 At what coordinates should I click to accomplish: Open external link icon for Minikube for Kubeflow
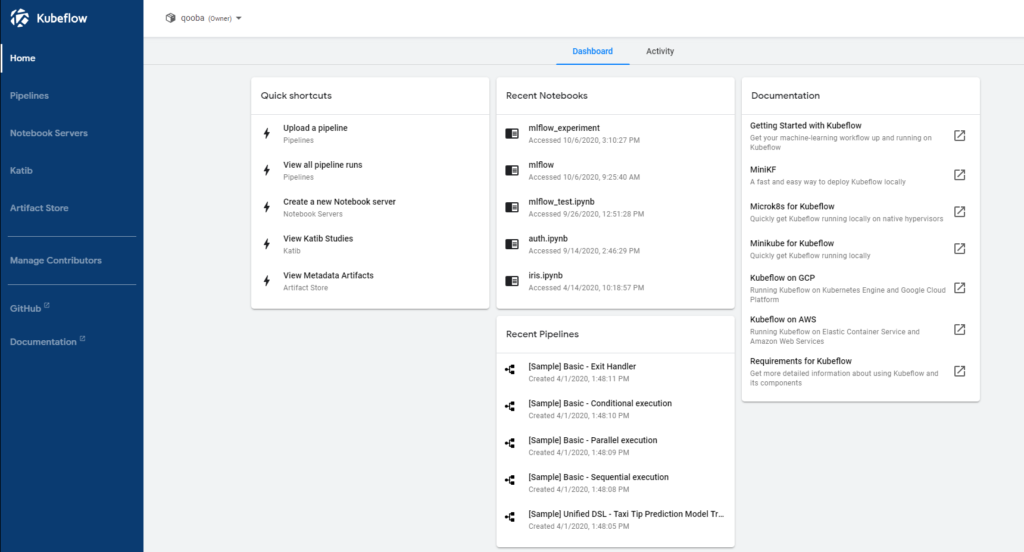coord(959,248)
